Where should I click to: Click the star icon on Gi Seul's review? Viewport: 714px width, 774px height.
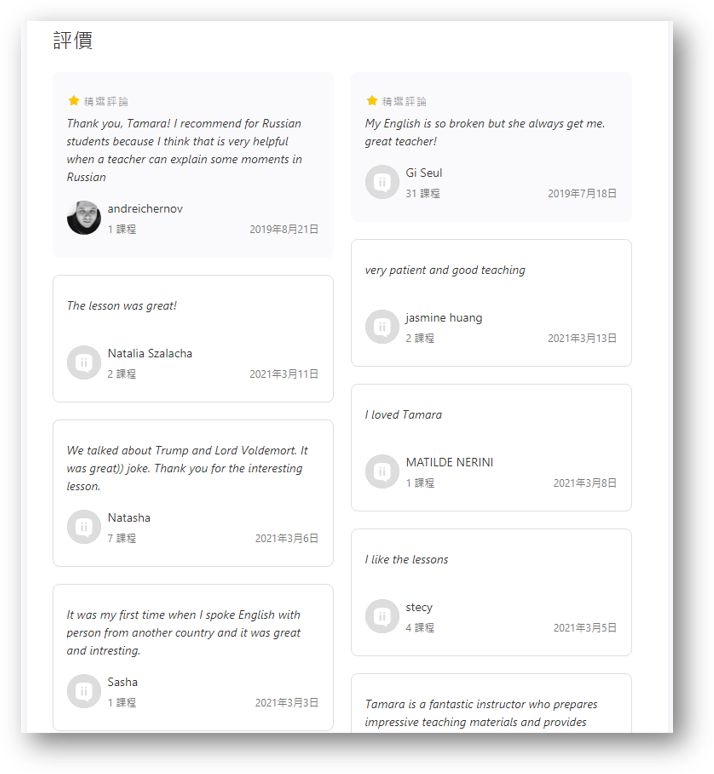(372, 101)
